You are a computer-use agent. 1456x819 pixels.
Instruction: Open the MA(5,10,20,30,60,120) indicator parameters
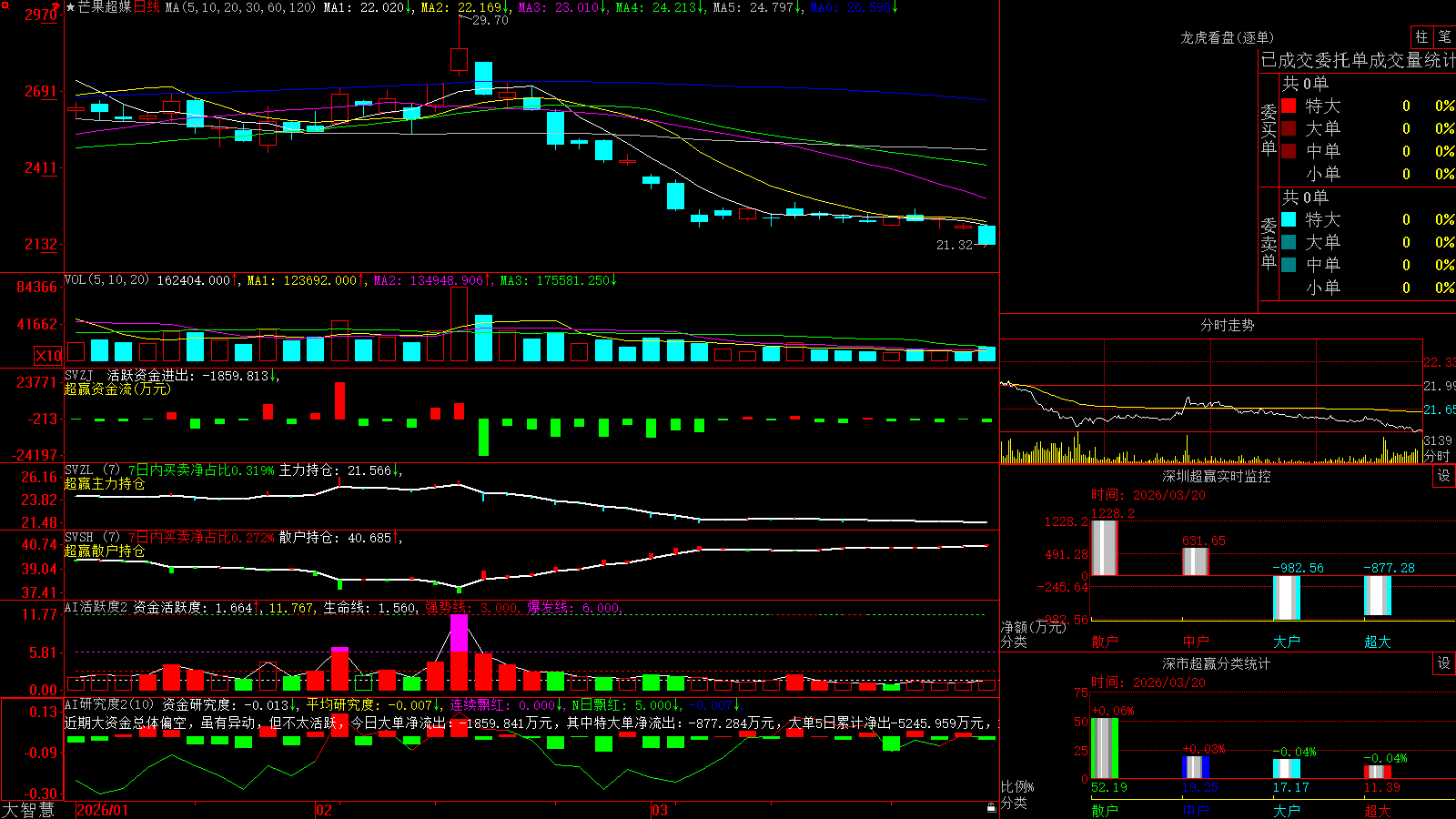point(240,7)
